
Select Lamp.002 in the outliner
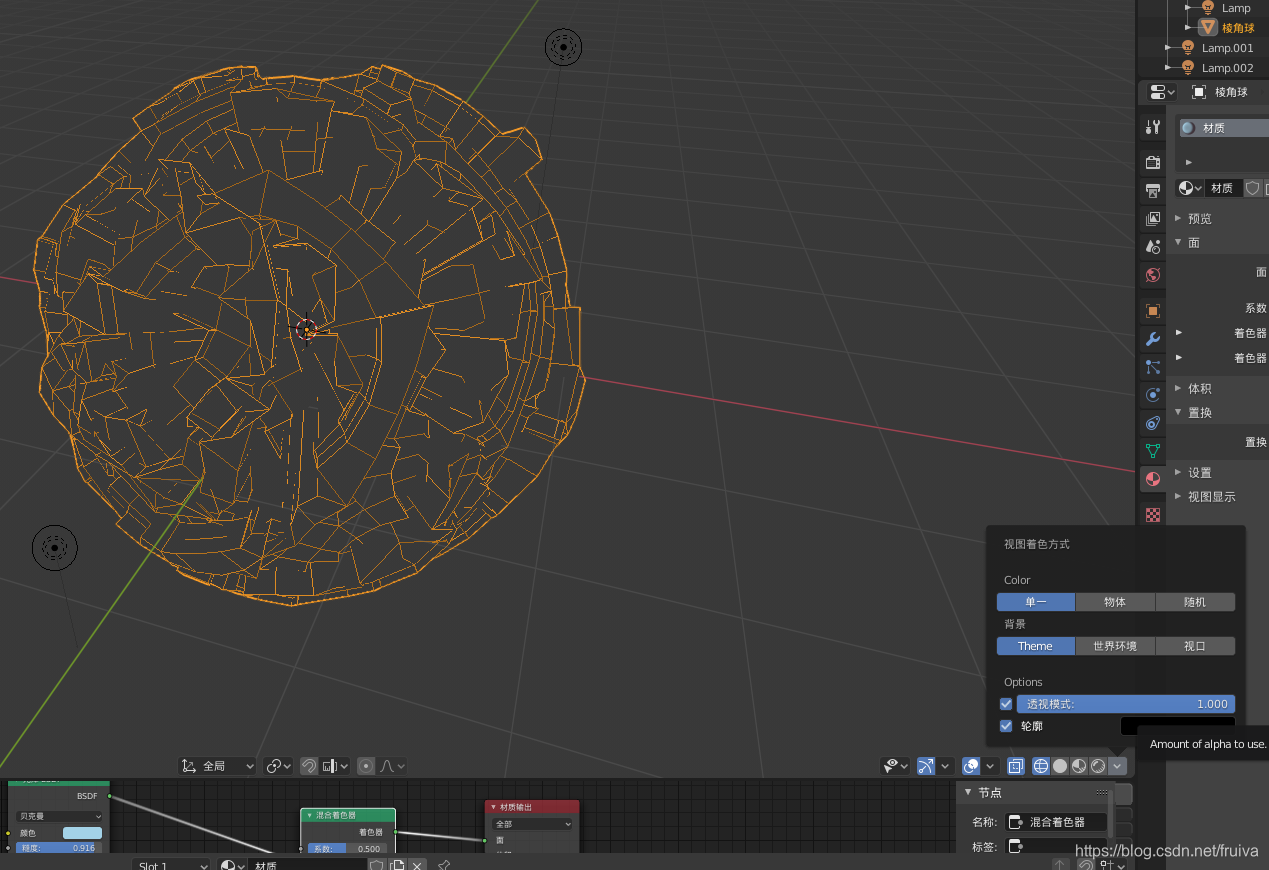[x=1227, y=68]
